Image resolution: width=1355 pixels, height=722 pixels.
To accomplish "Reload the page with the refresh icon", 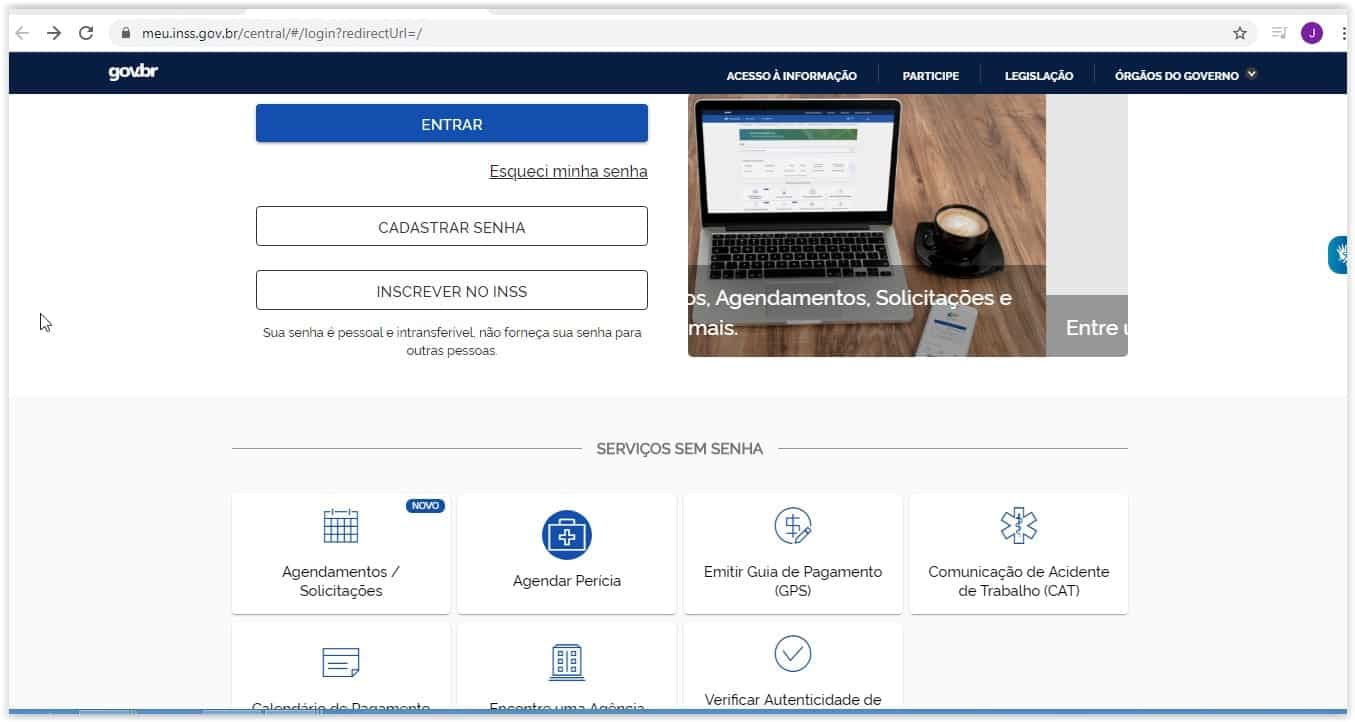I will click(86, 33).
